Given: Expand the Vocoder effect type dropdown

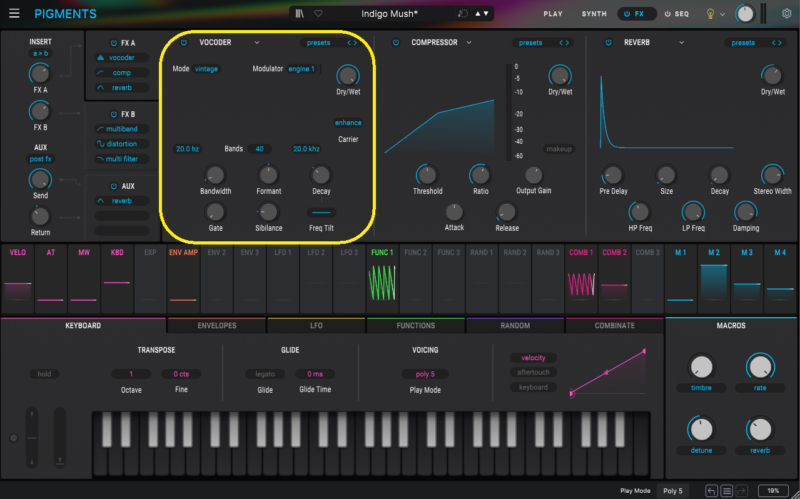Looking at the screenshot, I should pos(257,42).
